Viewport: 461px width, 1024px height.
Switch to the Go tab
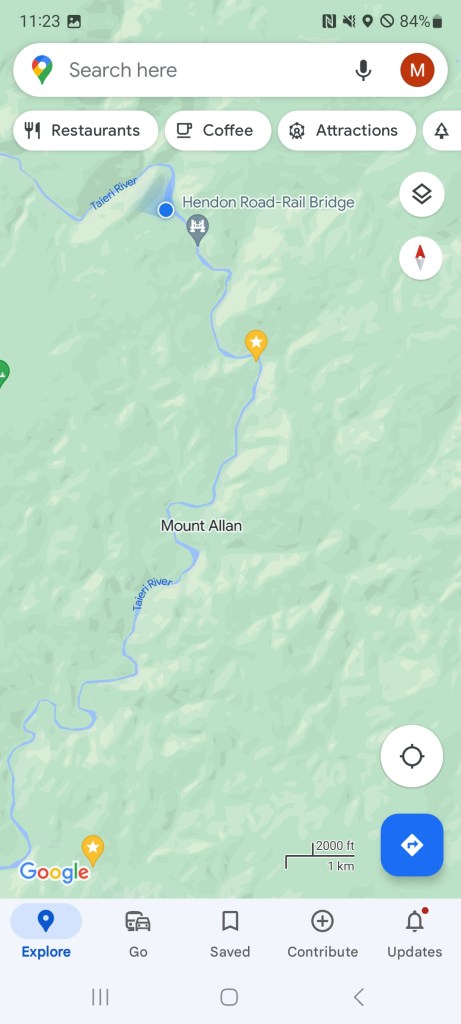point(138,934)
